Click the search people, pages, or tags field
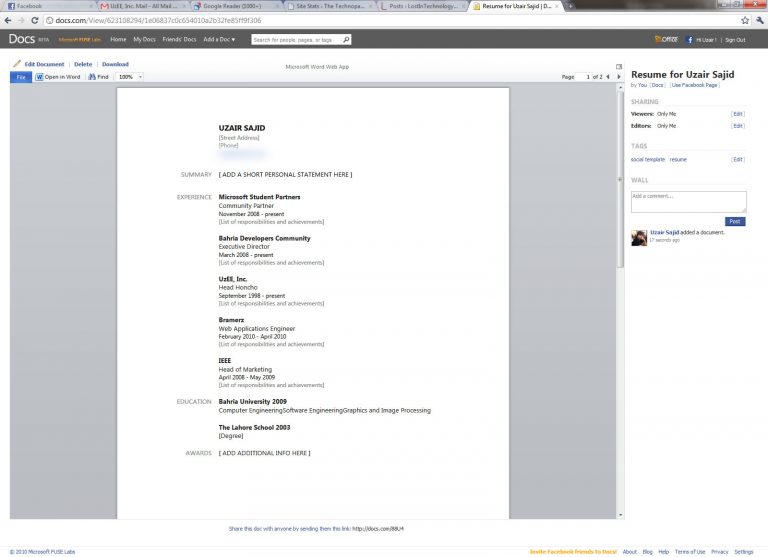Image resolution: width=768 pixels, height=557 pixels. pos(296,40)
